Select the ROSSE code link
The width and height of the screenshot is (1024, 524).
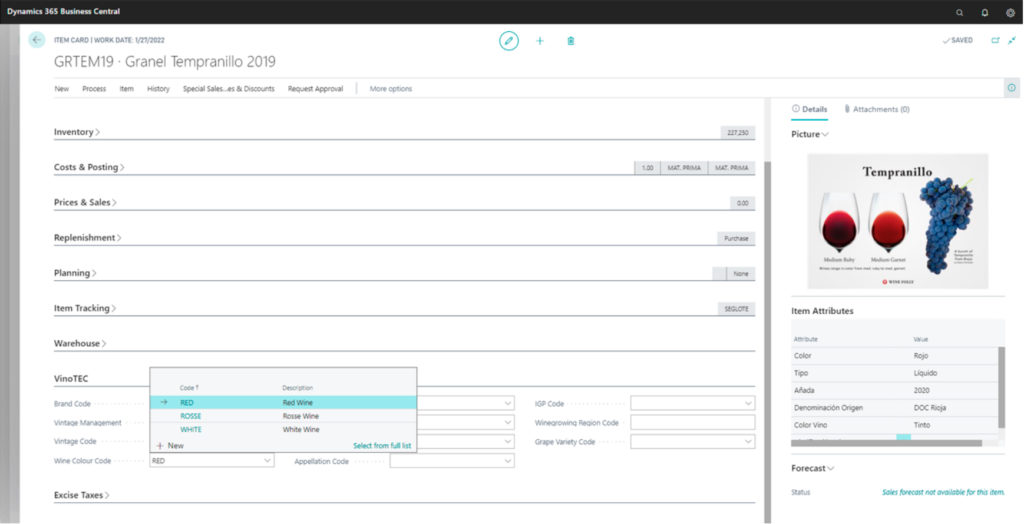point(191,416)
